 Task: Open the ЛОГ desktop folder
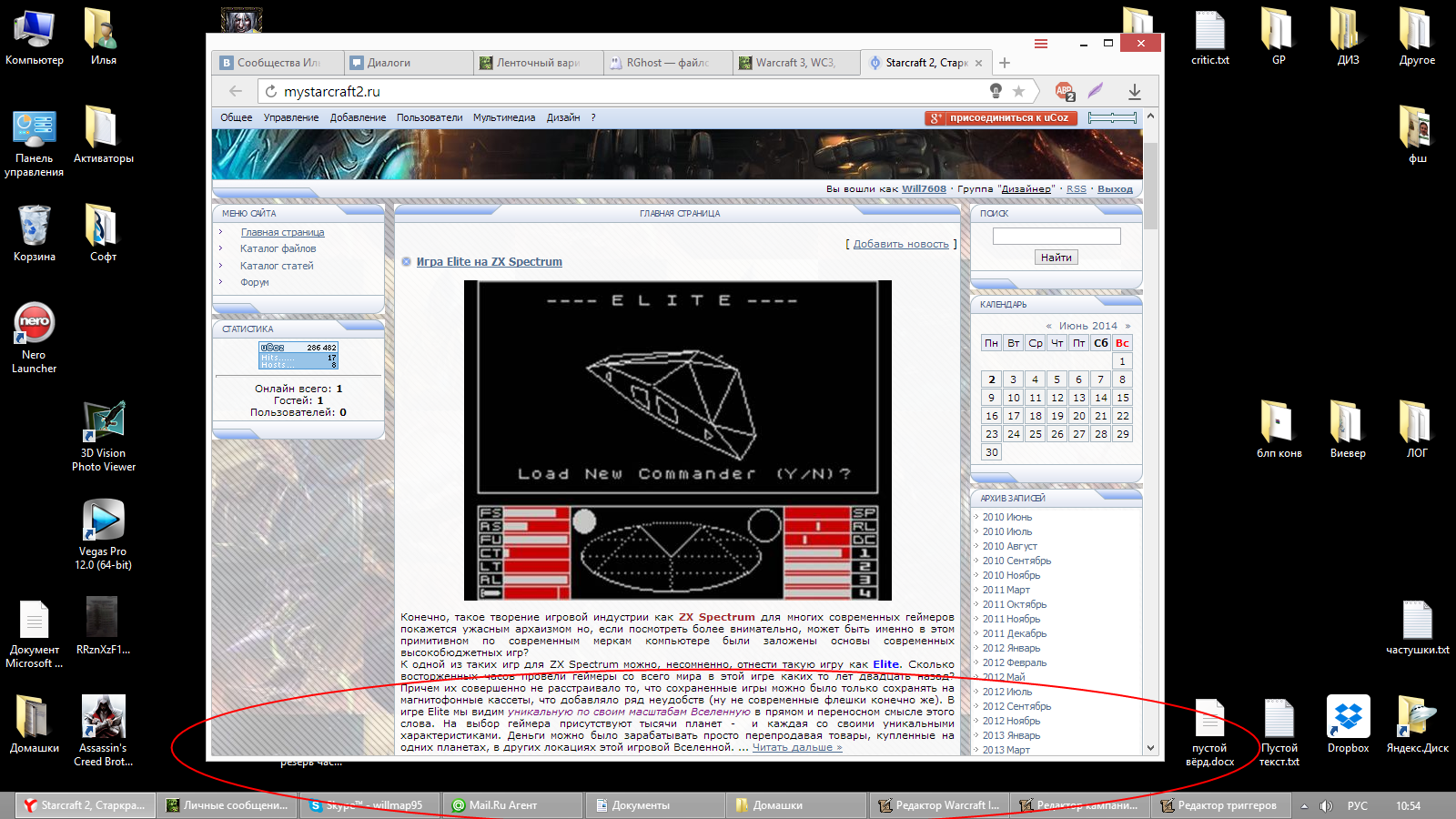click(x=1417, y=430)
